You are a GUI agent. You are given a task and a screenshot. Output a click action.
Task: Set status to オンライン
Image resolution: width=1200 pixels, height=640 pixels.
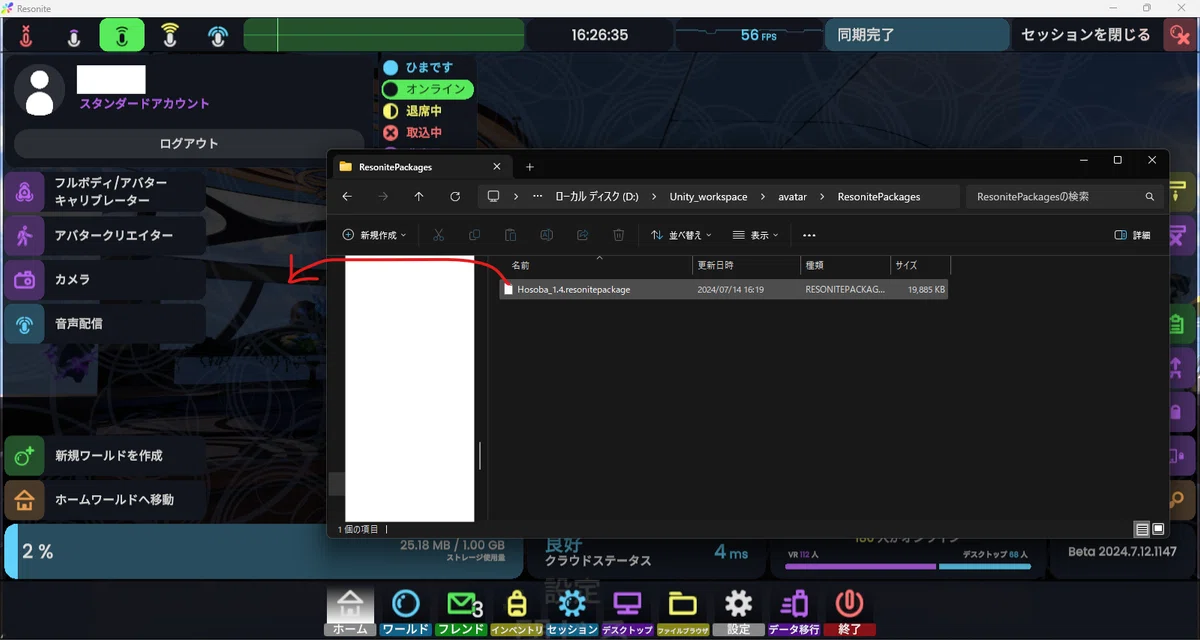(426, 89)
